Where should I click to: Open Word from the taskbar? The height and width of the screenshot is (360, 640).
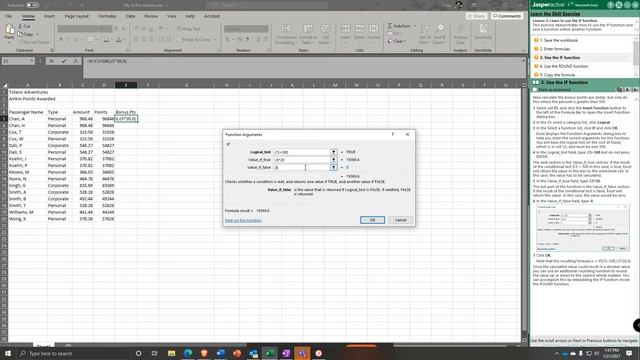(220, 353)
